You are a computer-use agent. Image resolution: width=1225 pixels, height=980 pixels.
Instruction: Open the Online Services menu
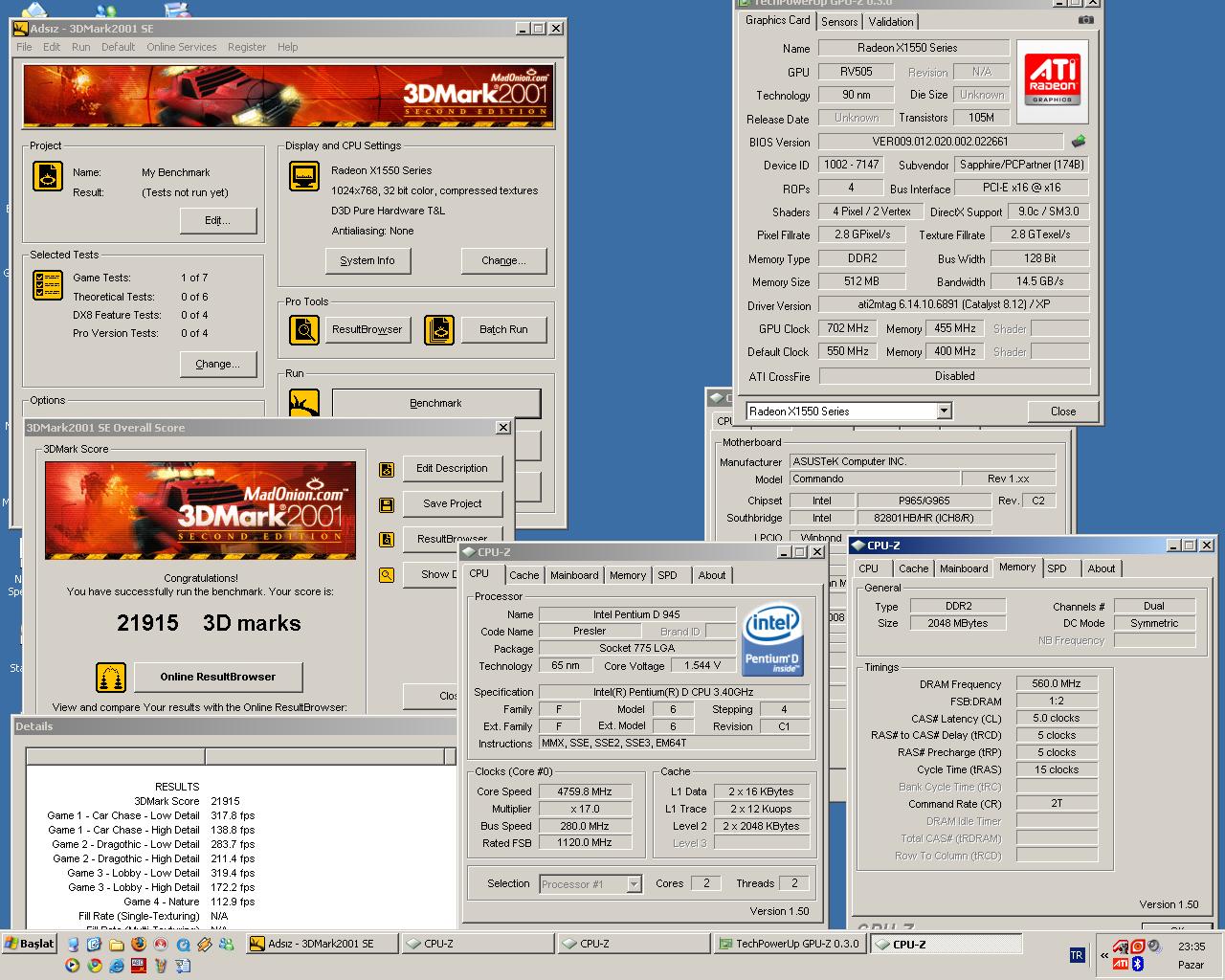(x=181, y=47)
